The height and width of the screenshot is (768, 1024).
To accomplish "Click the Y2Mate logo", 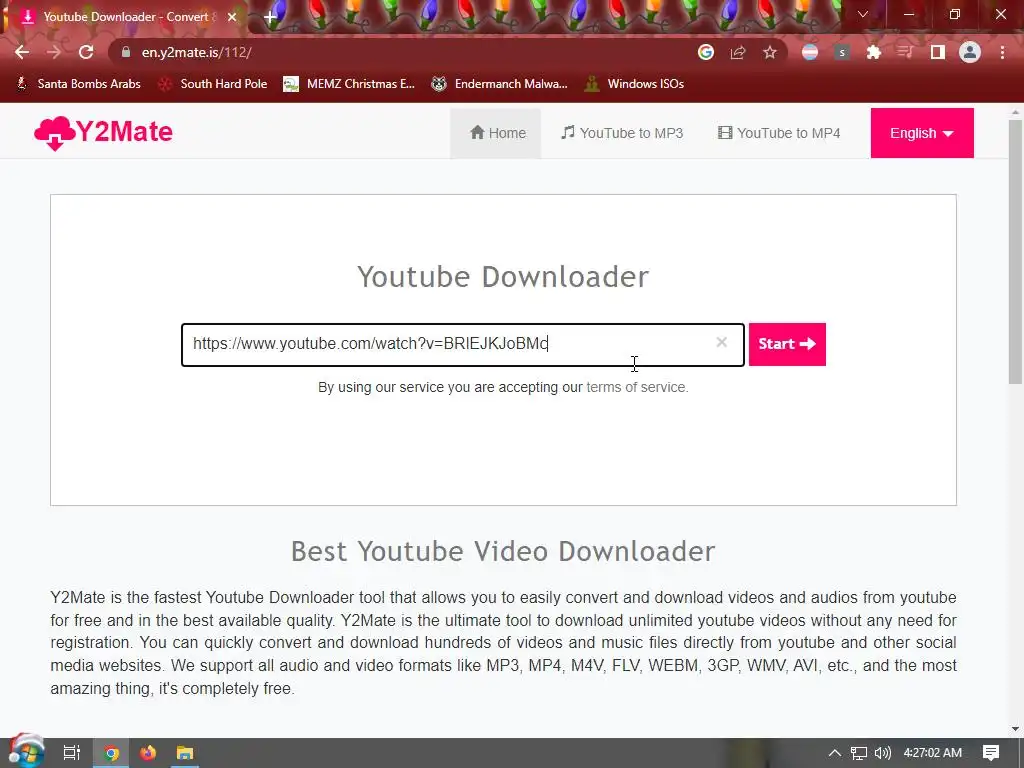I will click(x=103, y=133).
